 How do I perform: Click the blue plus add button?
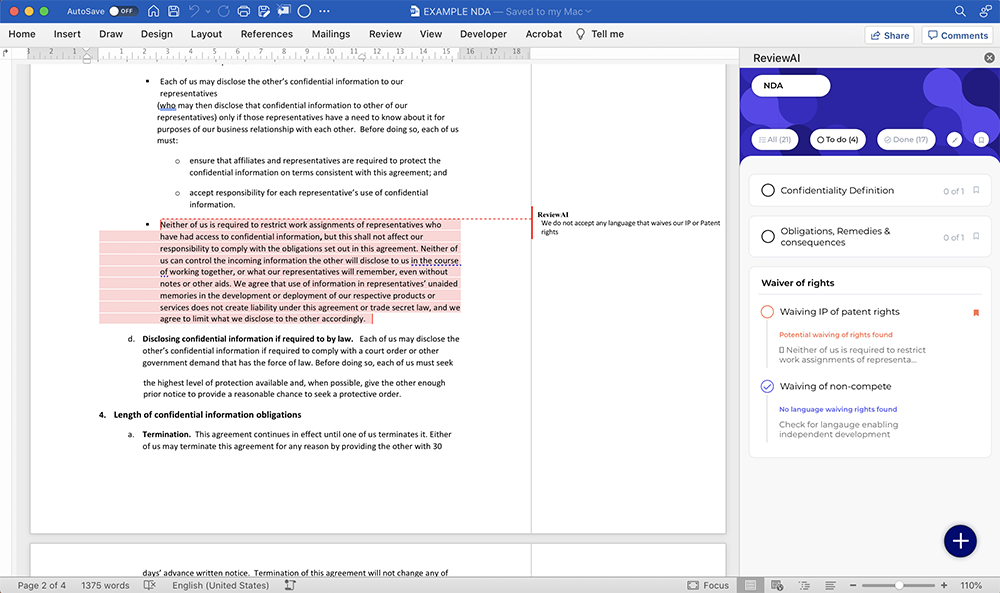(960, 541)
